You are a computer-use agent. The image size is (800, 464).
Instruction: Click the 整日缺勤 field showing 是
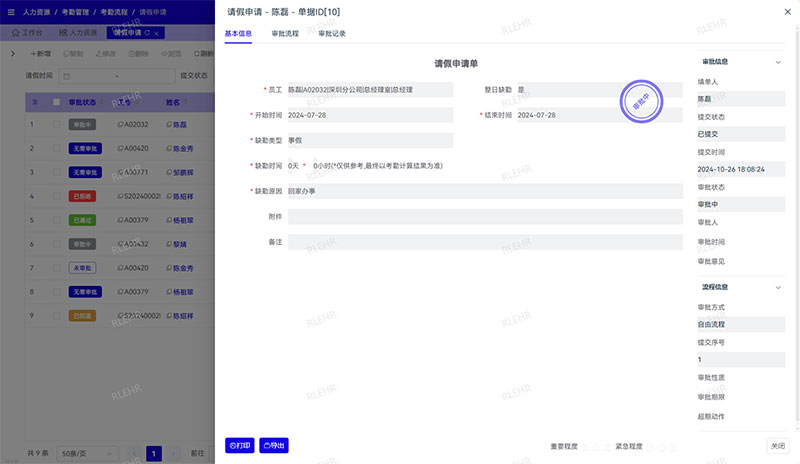click(x=599, y=90)
